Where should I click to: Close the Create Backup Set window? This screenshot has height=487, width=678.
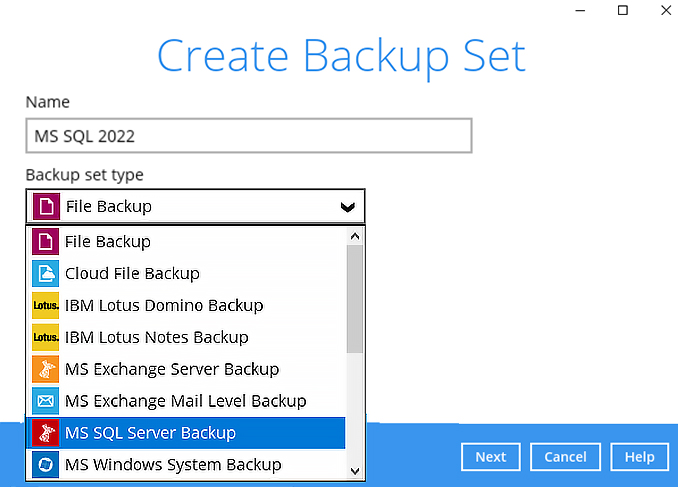click(x=666, y=10)
